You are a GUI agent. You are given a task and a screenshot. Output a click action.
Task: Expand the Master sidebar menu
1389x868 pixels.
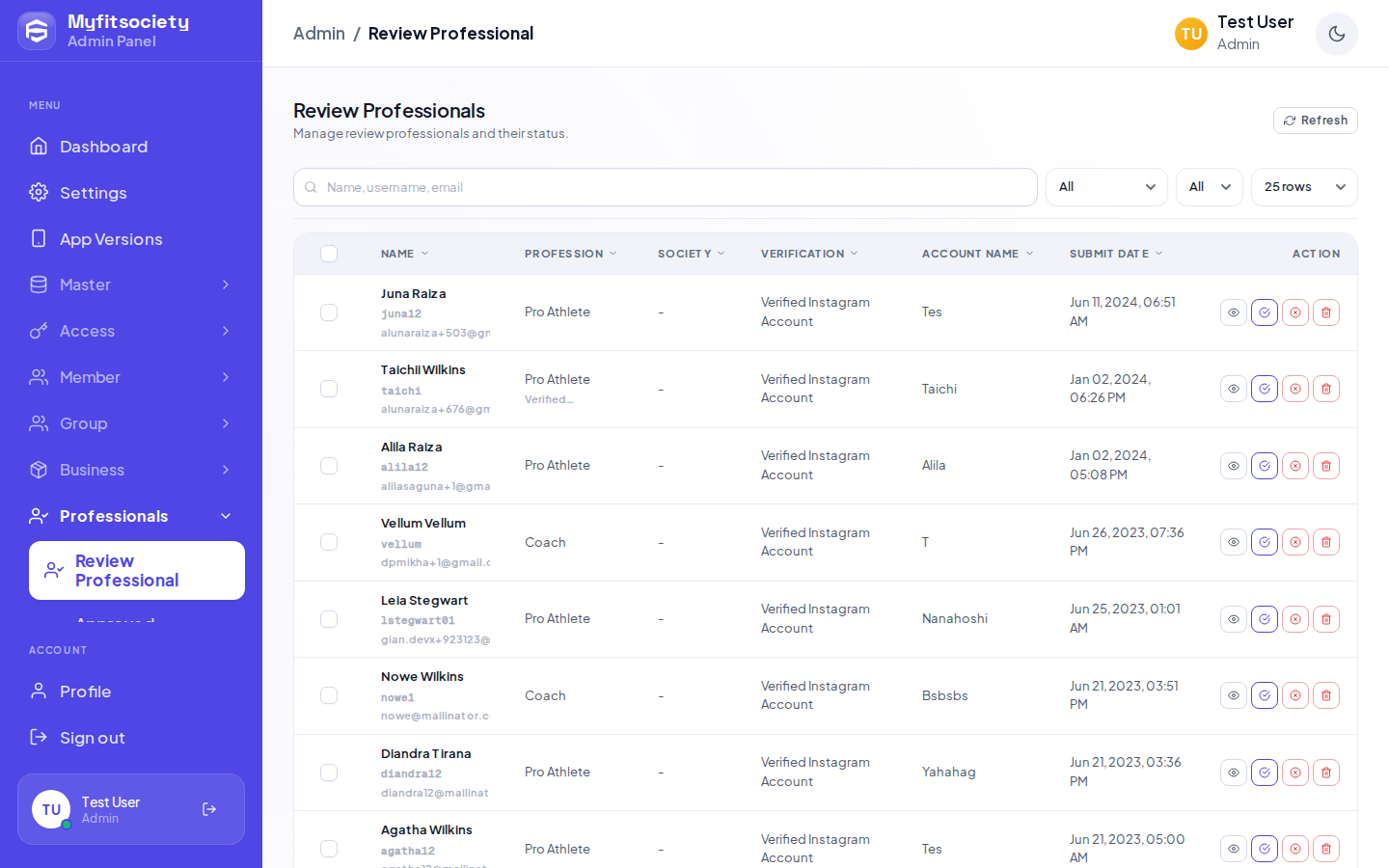pyautogui.click(x=131, y=285)
